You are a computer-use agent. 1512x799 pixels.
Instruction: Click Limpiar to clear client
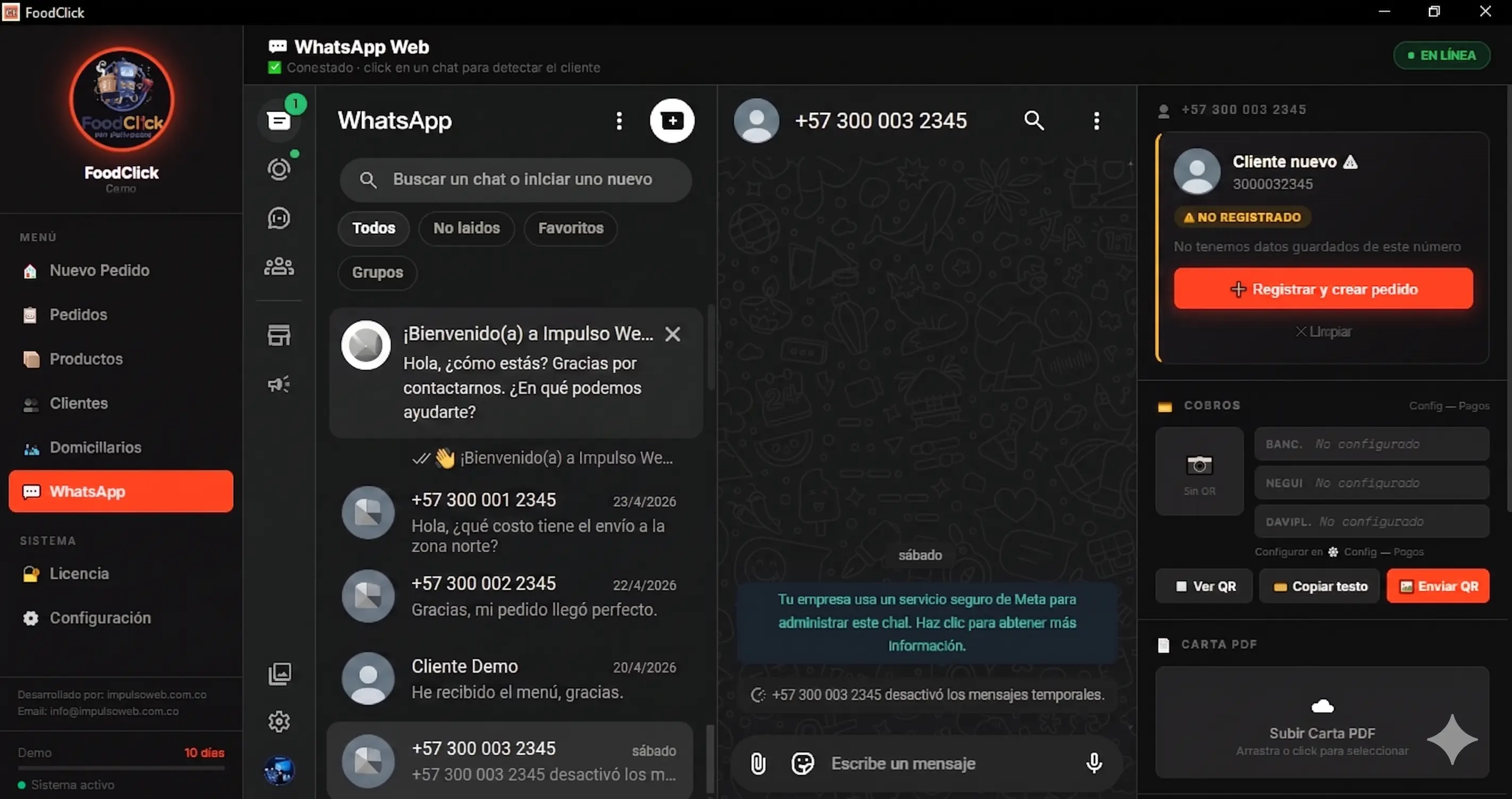pos(1323,331)
